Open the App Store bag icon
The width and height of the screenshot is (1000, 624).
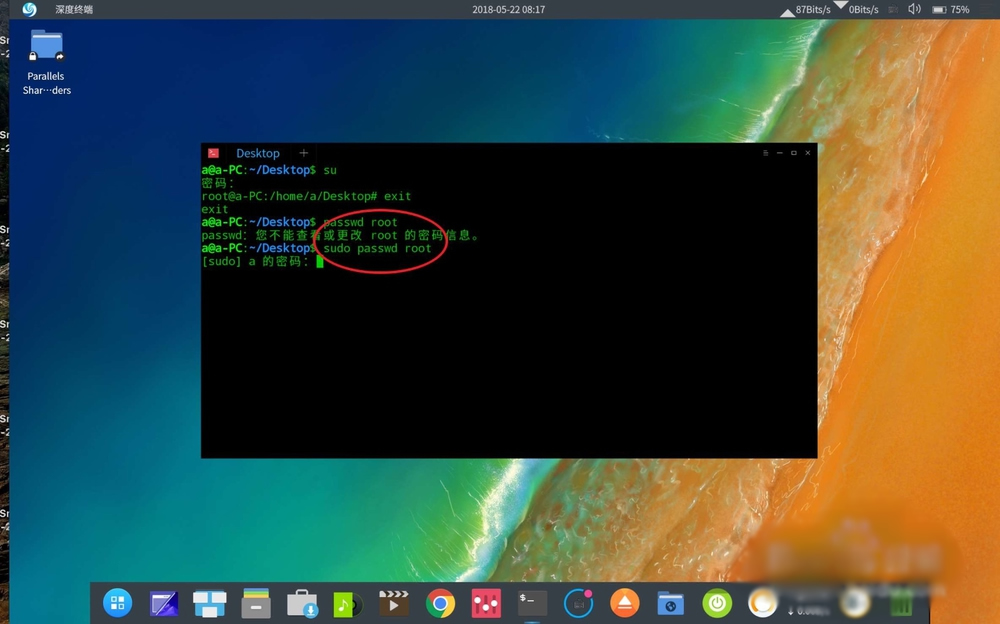coord(301,603)
